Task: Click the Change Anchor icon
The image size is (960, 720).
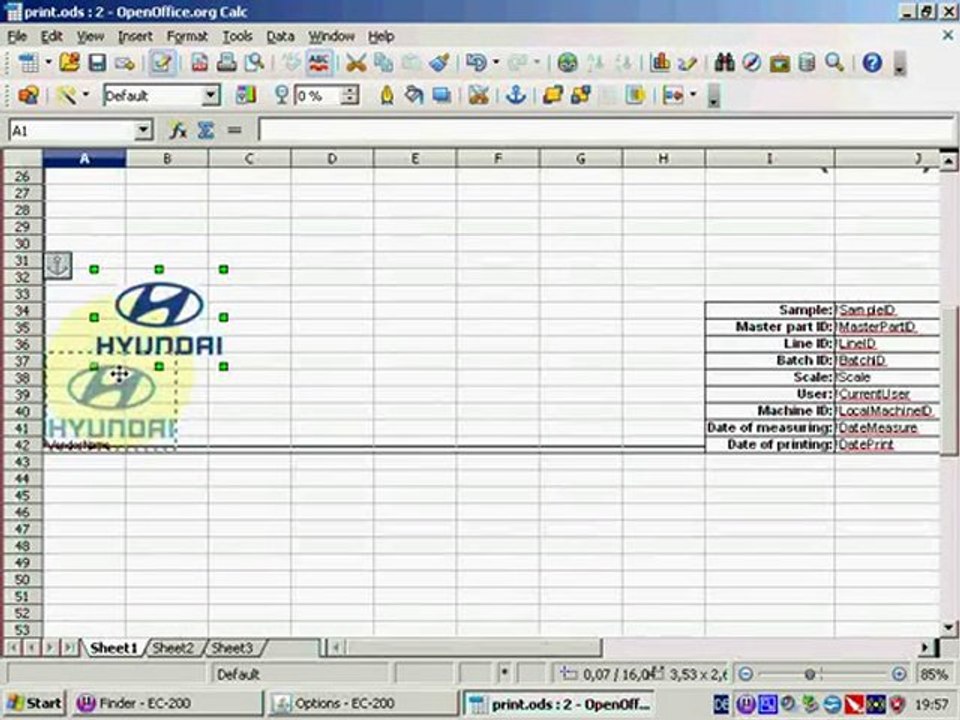Action: (516, 95)
